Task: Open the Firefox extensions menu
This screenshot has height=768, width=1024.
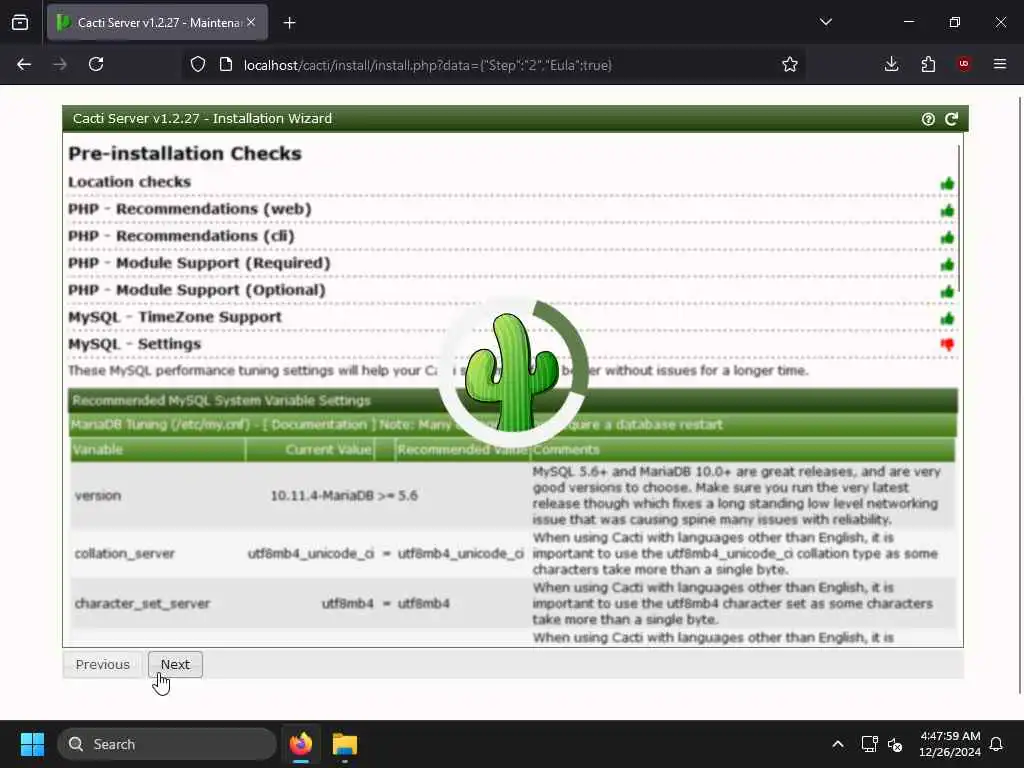Action: (x=928, y=64)
